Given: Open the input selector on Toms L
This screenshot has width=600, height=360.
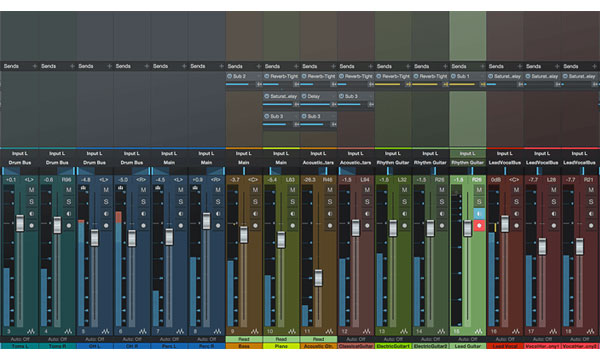Looking at the screenshot, I should (x=20, y=153).
